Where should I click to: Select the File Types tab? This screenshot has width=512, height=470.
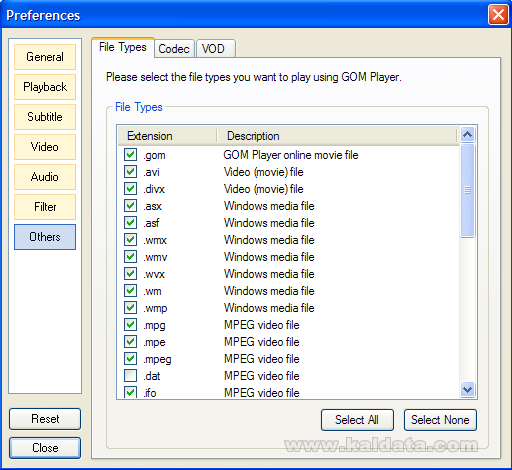point(123,47)
